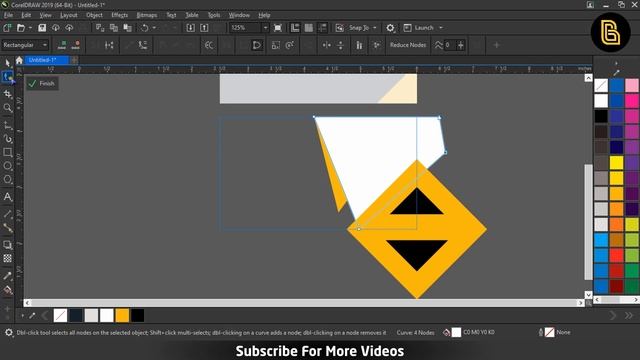The width and height of the screenshot is (640, 360).
Task: Toggle Show grid button
Action: click(x=309, y=28)
